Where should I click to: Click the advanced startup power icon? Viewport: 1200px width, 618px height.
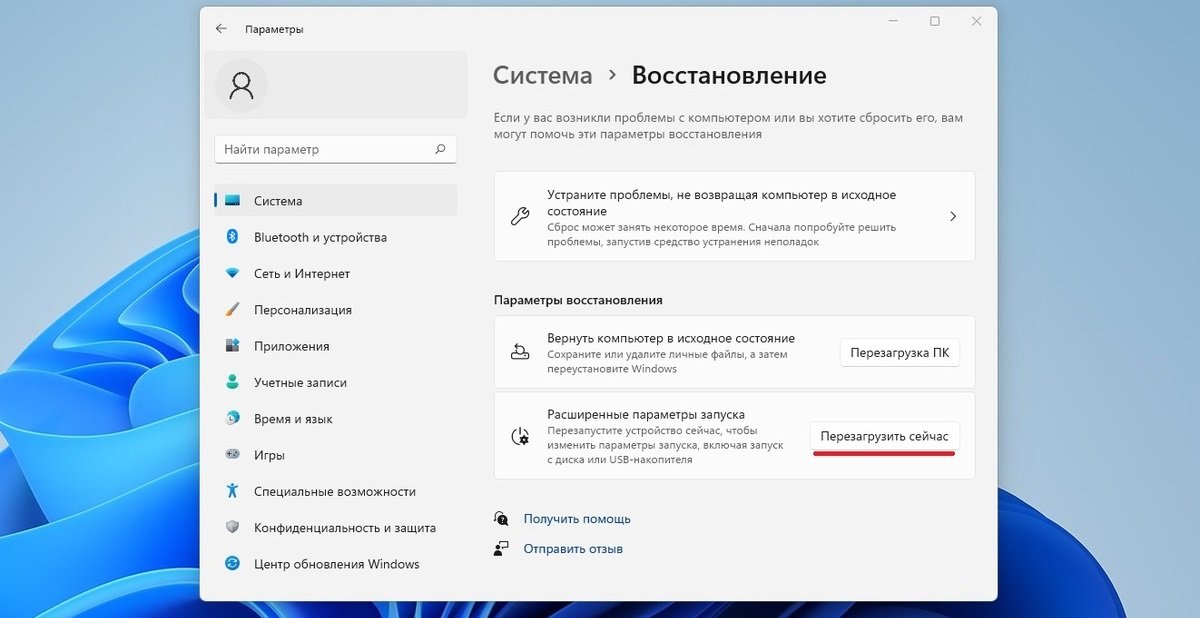[520, 436]
